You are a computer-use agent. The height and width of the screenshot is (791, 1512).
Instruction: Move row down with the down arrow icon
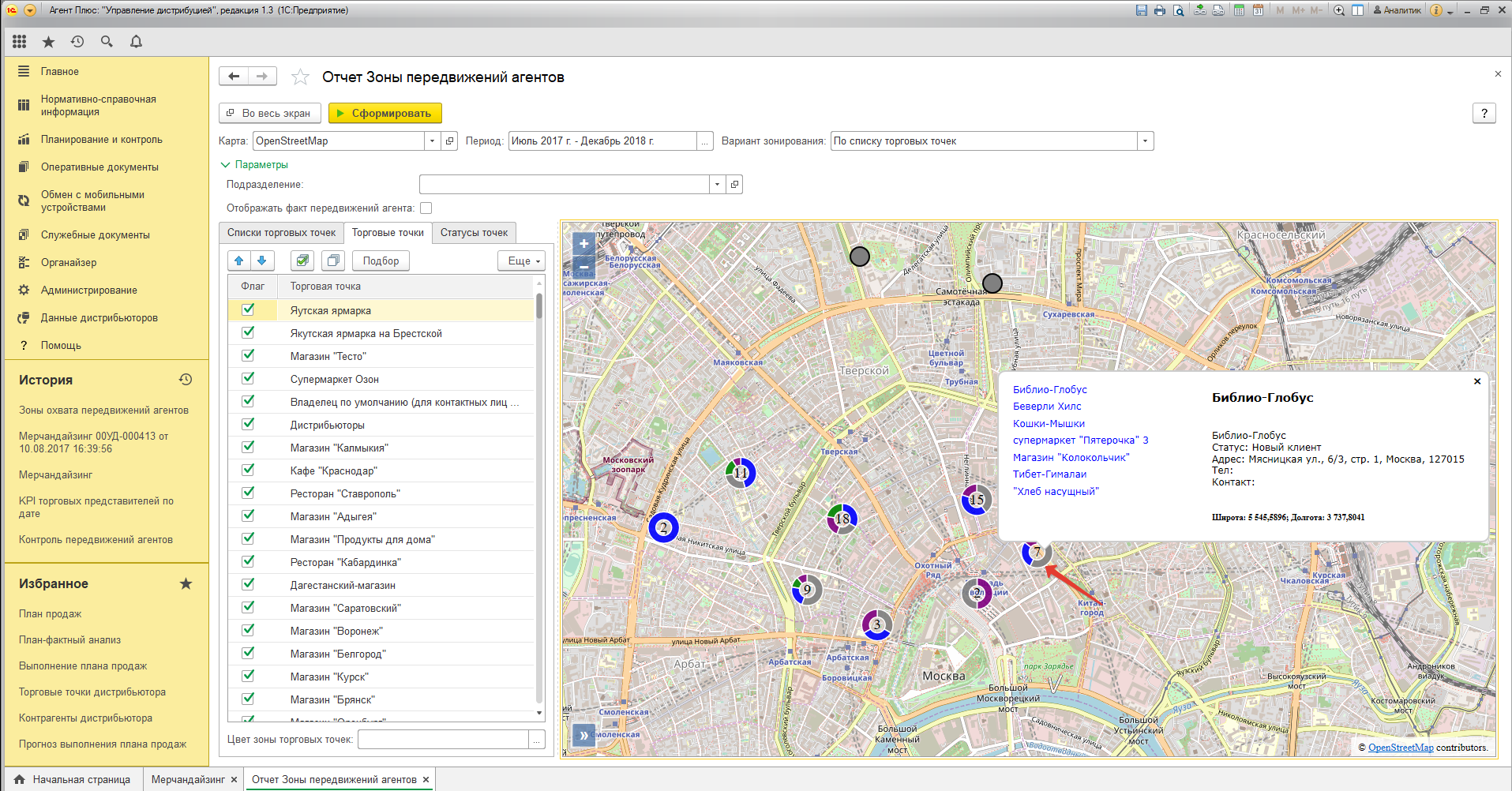pyautogui.click(x=262, y=261)
